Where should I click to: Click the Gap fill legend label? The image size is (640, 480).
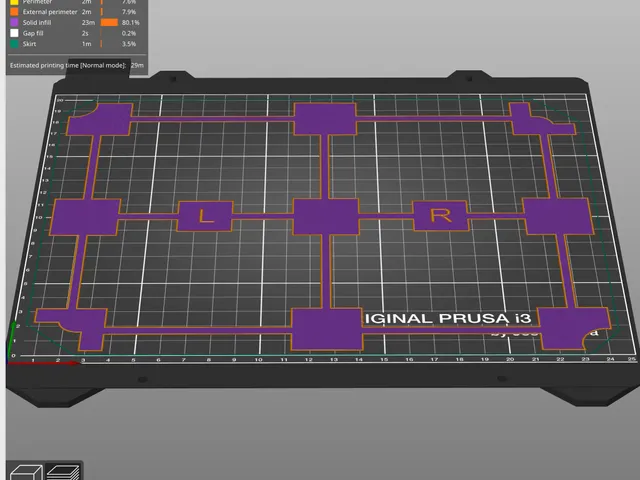(x=33, y=33)
